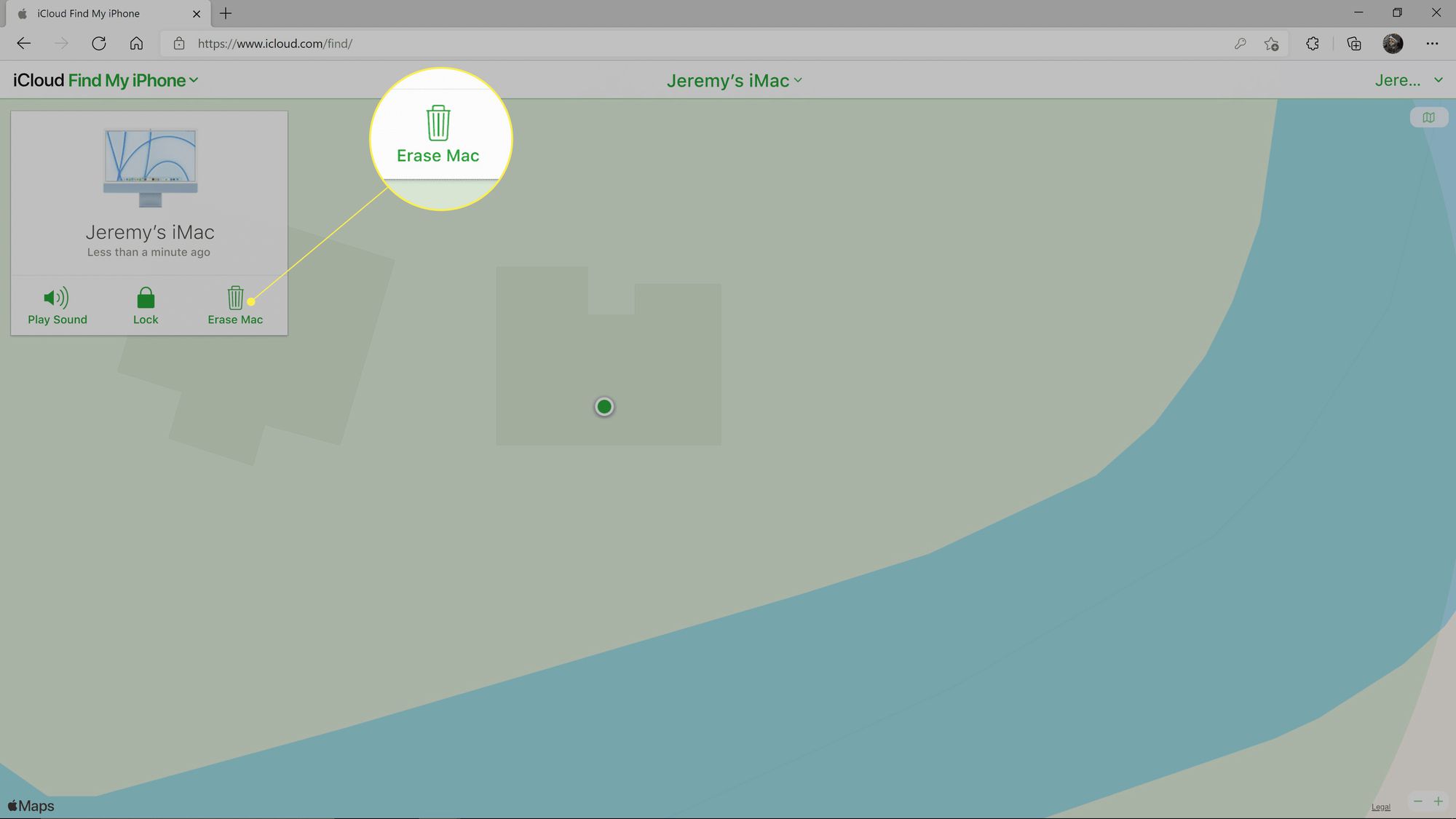
Task: Open the Legal link on the map
Action: [1381, 807]
